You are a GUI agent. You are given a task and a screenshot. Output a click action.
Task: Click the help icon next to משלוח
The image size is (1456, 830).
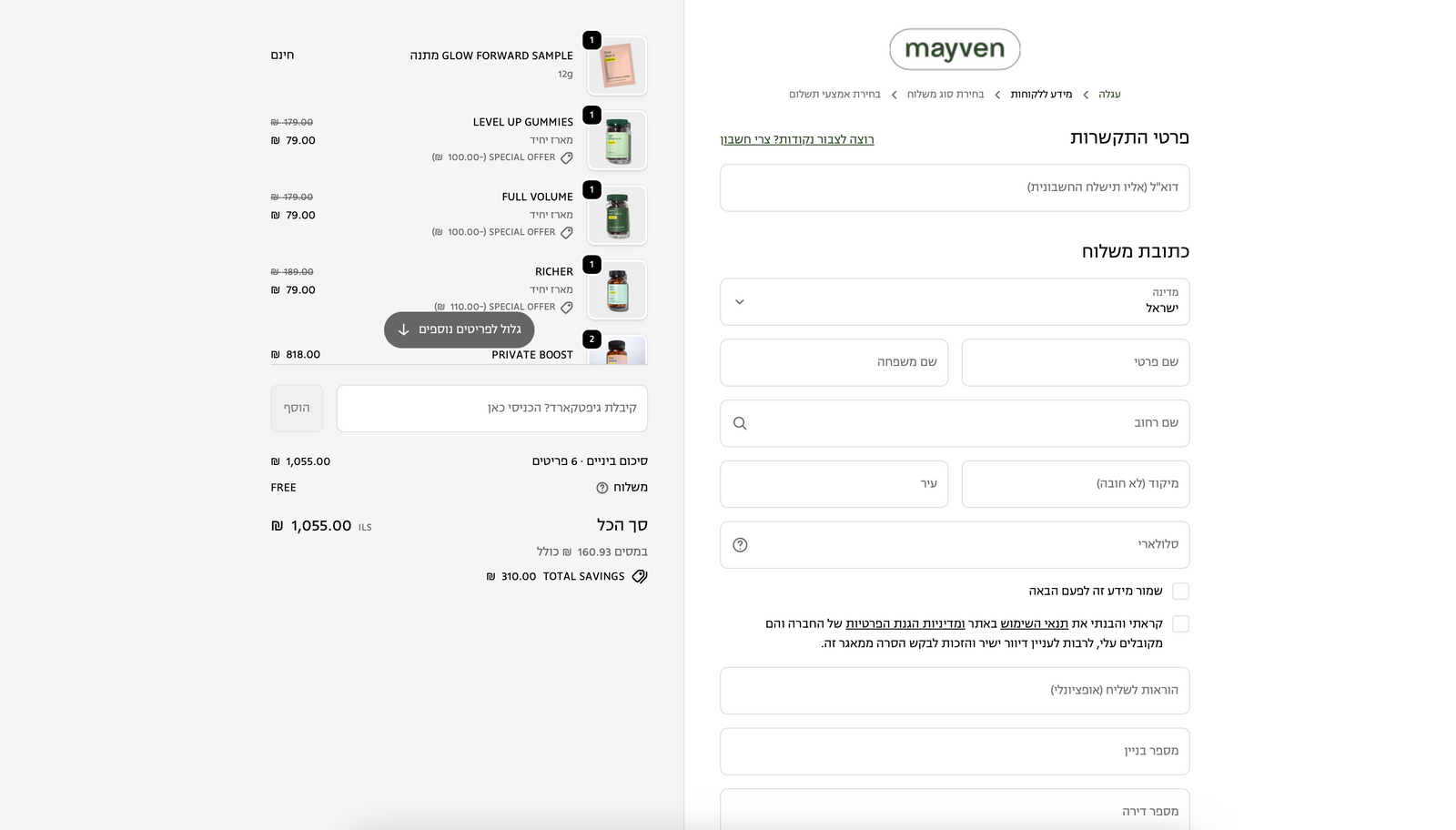click(602, 488)
